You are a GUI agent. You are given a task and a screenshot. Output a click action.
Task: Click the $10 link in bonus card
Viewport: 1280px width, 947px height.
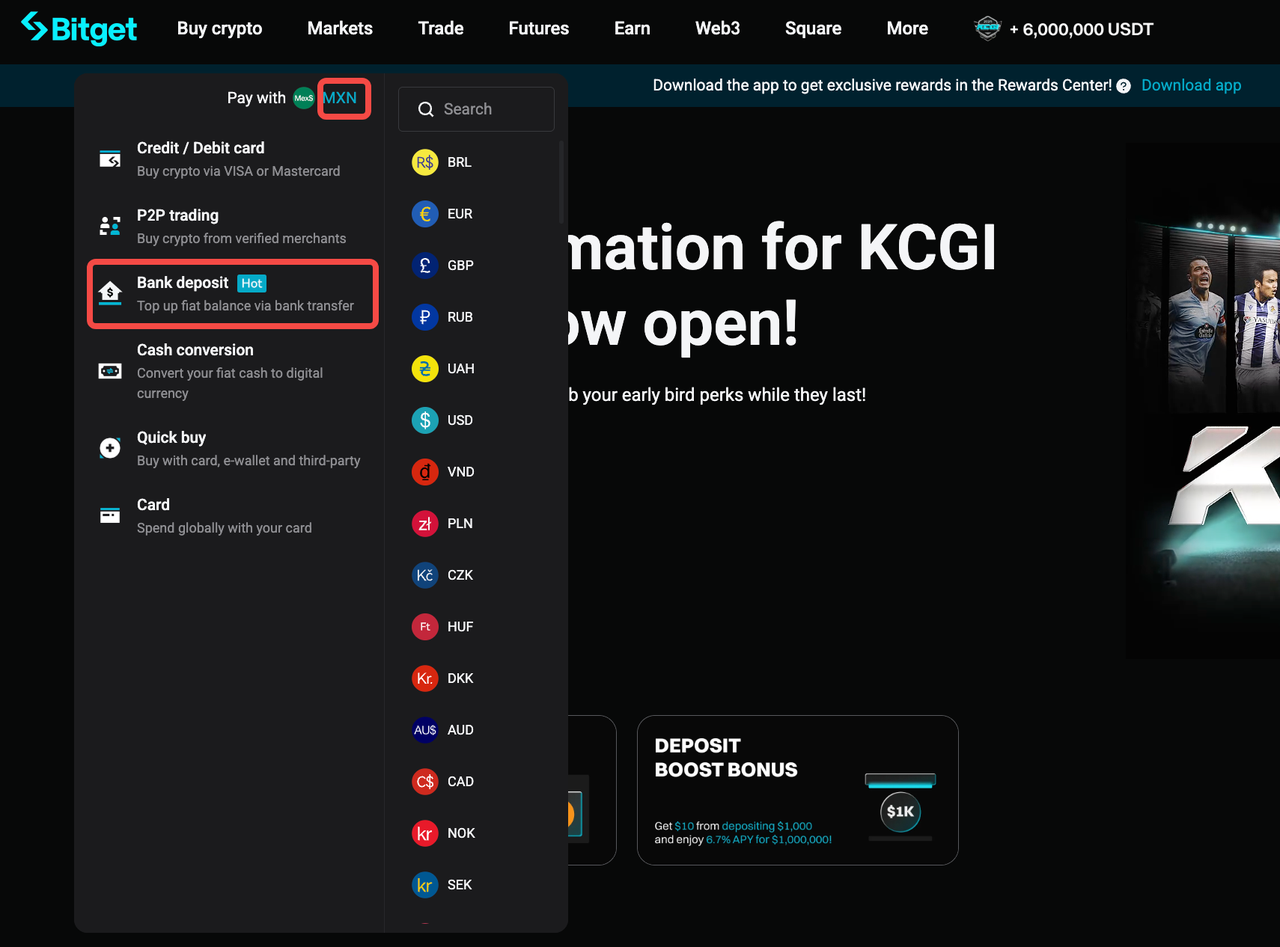[x=684, y=826]
